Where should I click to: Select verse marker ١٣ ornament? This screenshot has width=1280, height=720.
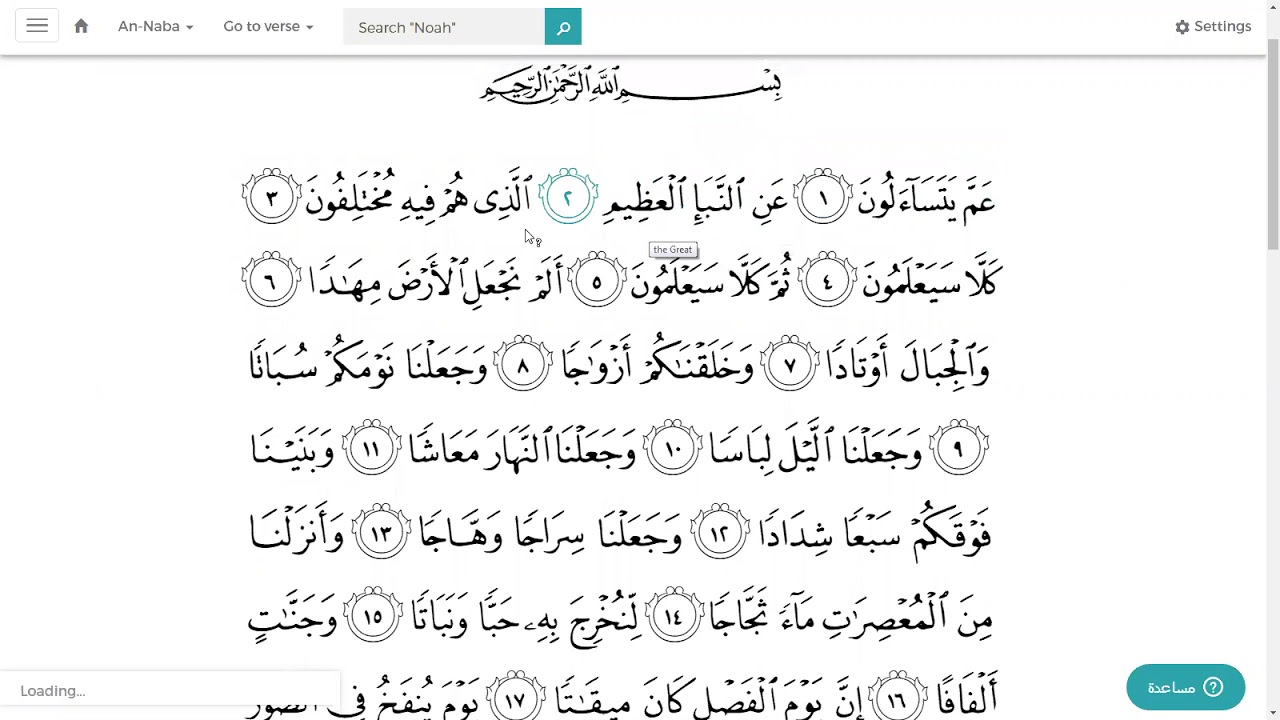click(x=381, y=533)
